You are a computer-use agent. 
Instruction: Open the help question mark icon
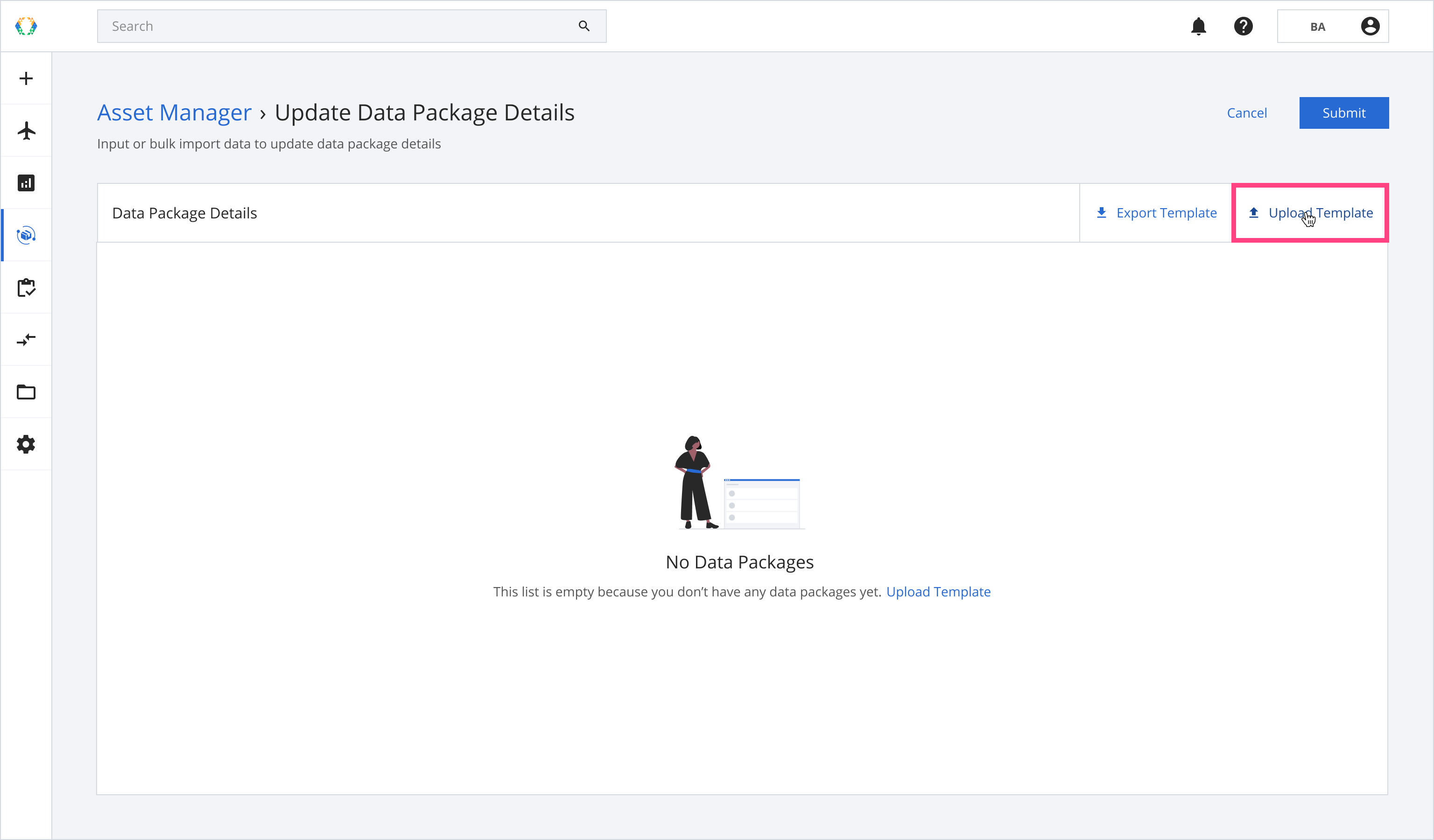tap(1244, 26)
